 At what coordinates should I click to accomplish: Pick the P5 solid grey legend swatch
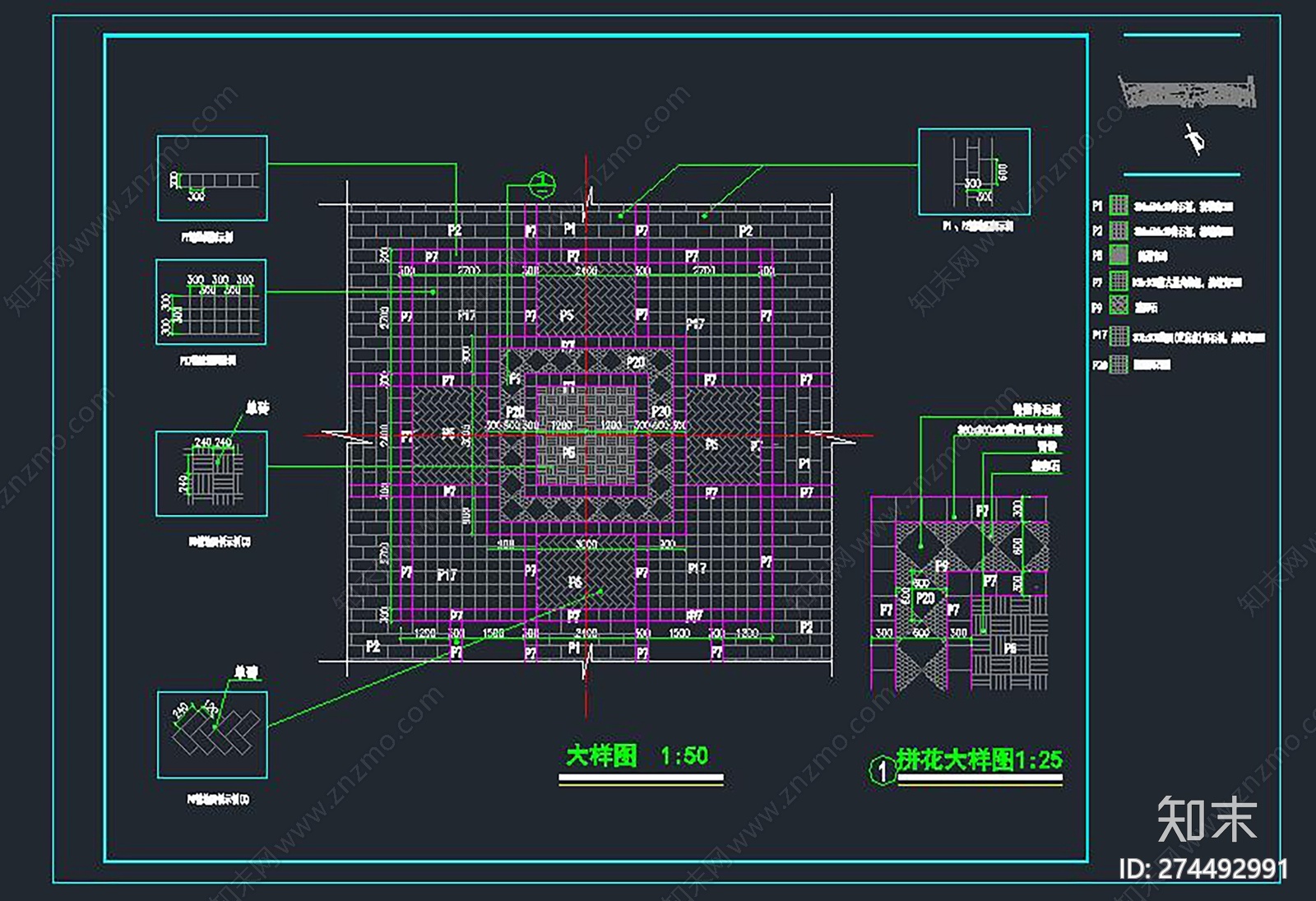[x=1119, y=255]
